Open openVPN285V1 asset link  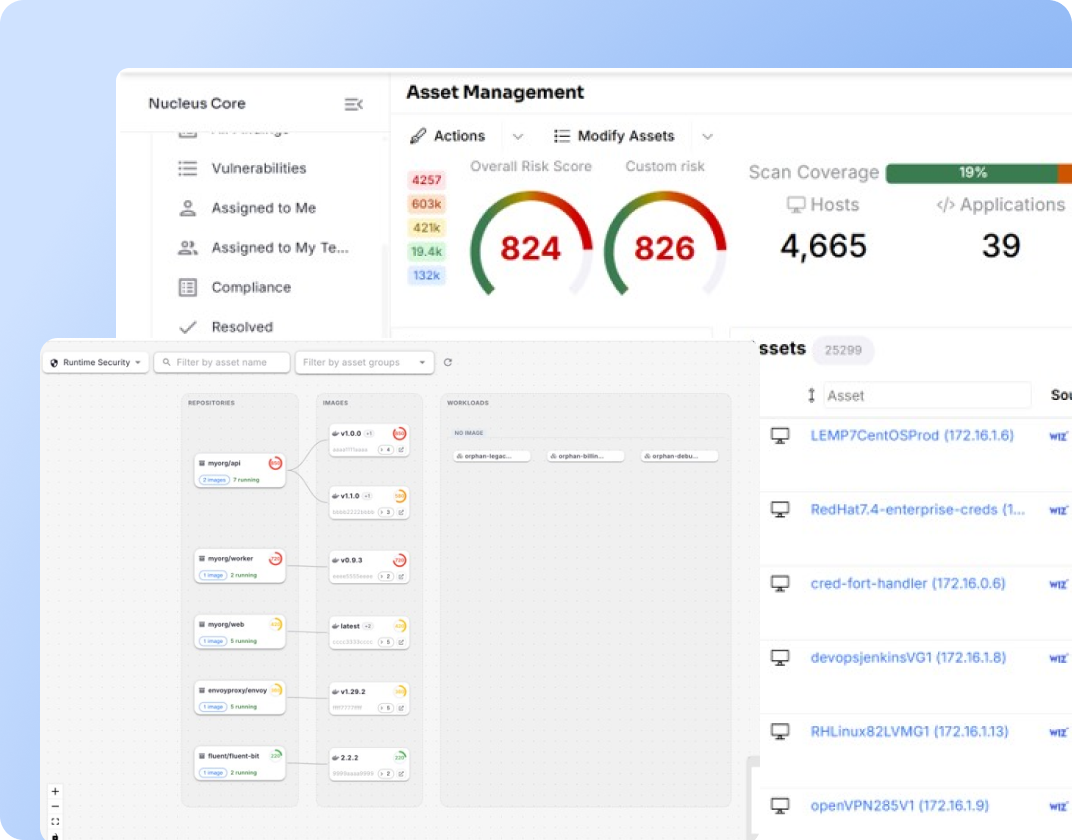pos(899,805)
